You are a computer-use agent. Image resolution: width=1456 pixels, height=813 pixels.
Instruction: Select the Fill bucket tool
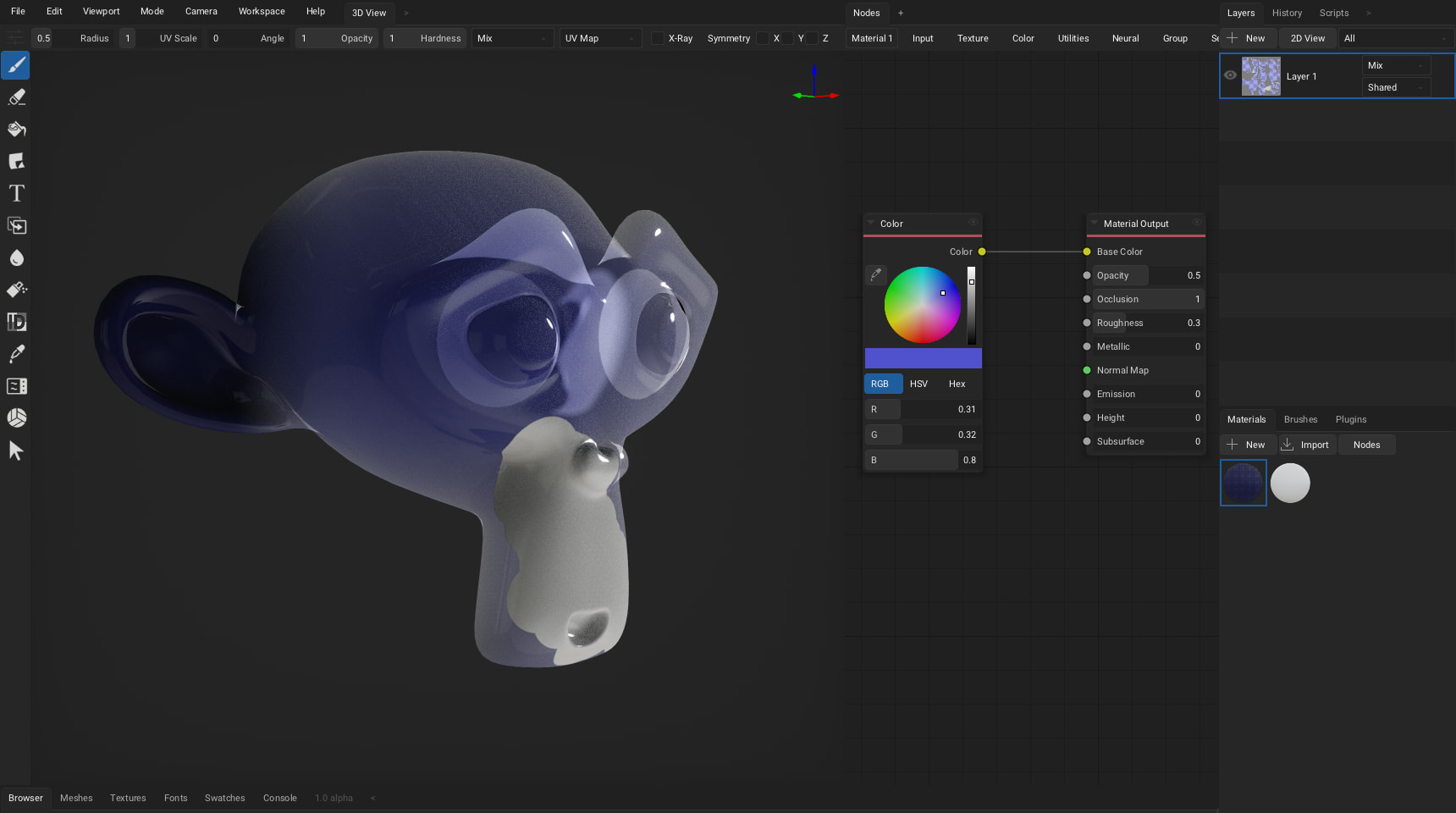[16, 130]
